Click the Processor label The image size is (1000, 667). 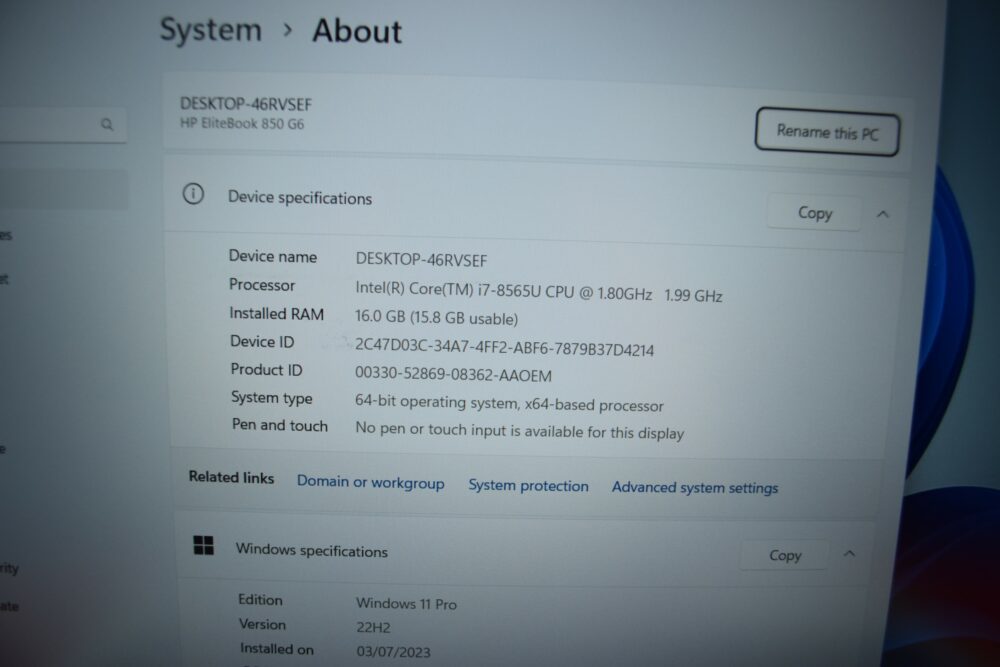pos(261,284)
